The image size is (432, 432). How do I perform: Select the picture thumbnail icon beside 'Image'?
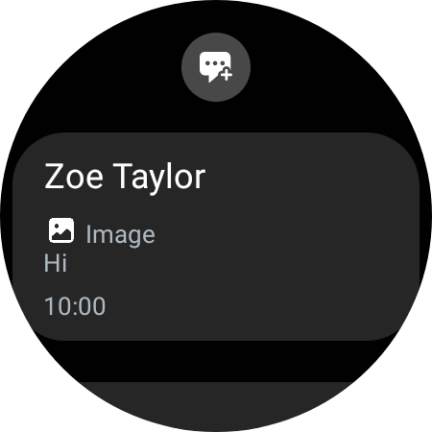[x=61, y=230]
